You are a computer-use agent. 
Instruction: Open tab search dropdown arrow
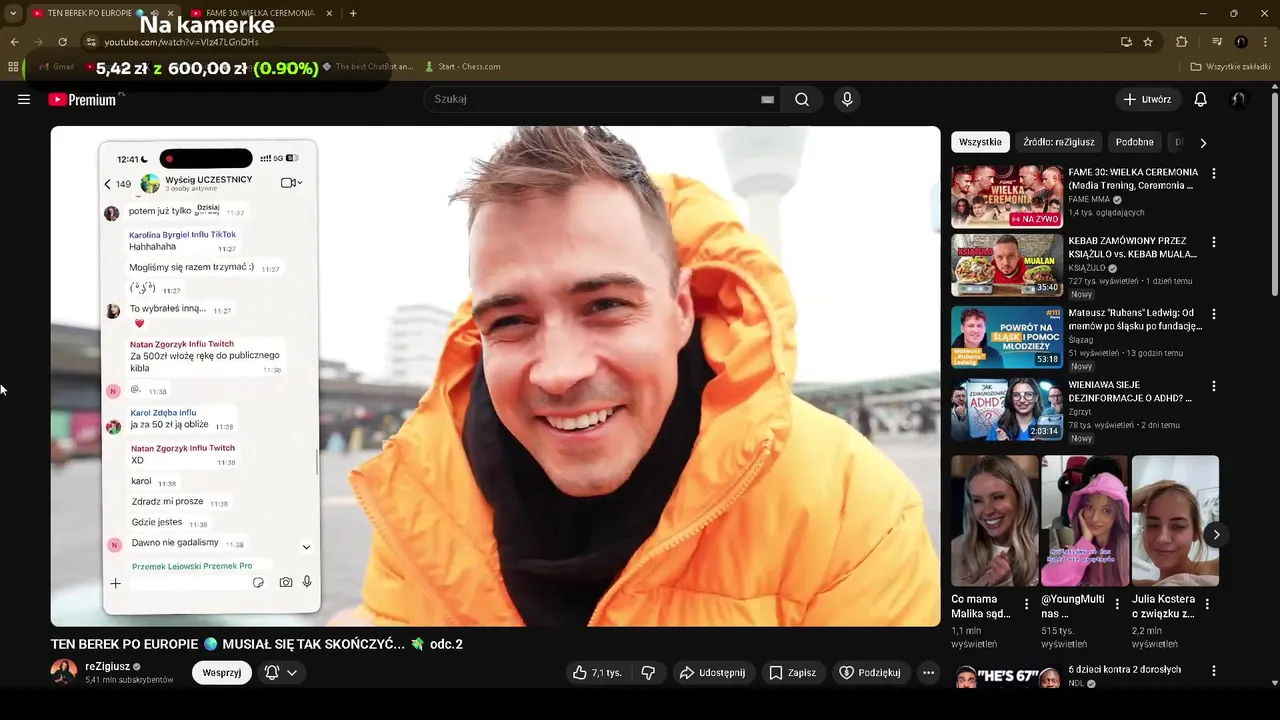(13, 13)
